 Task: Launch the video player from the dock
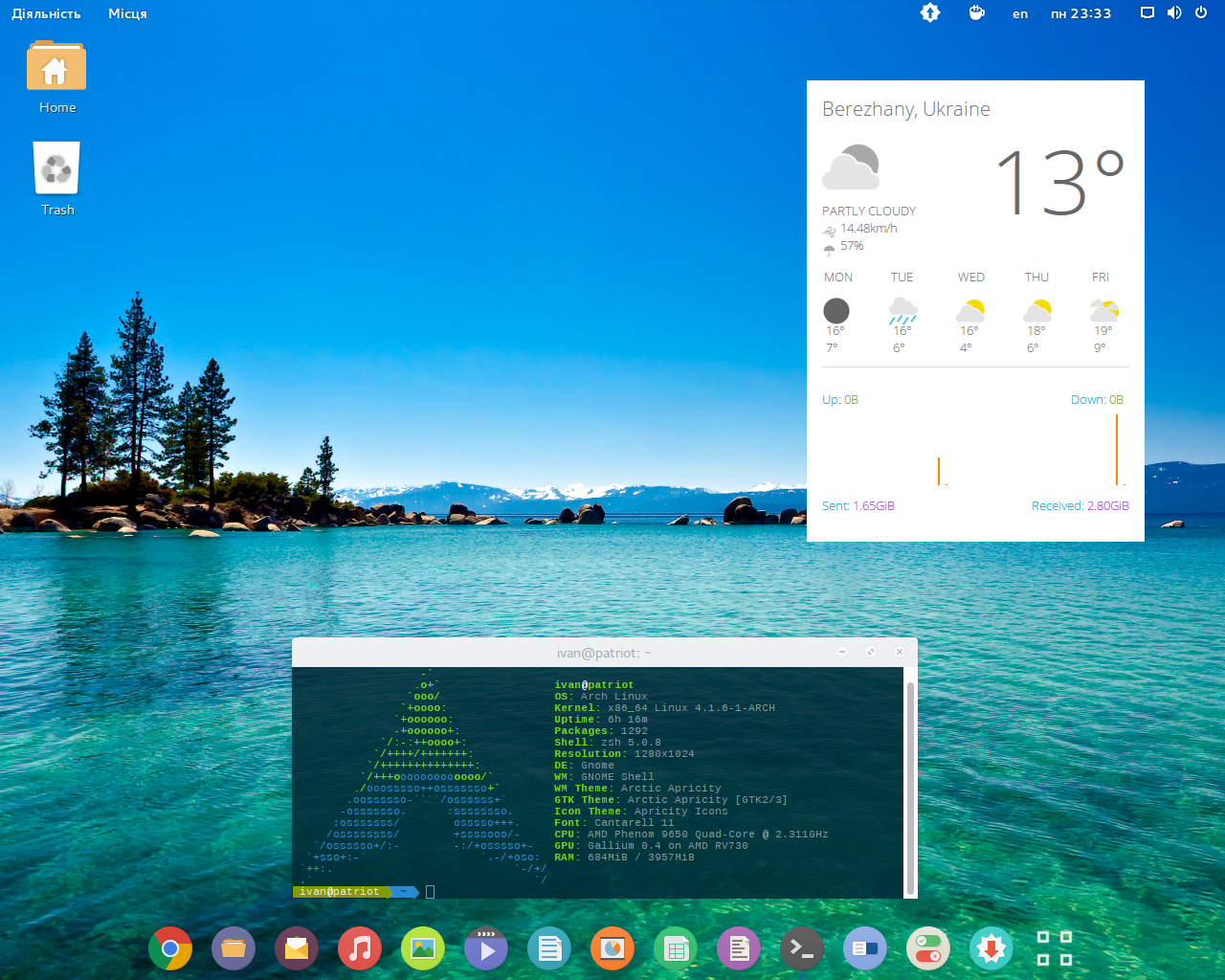(x=486, y=948)
